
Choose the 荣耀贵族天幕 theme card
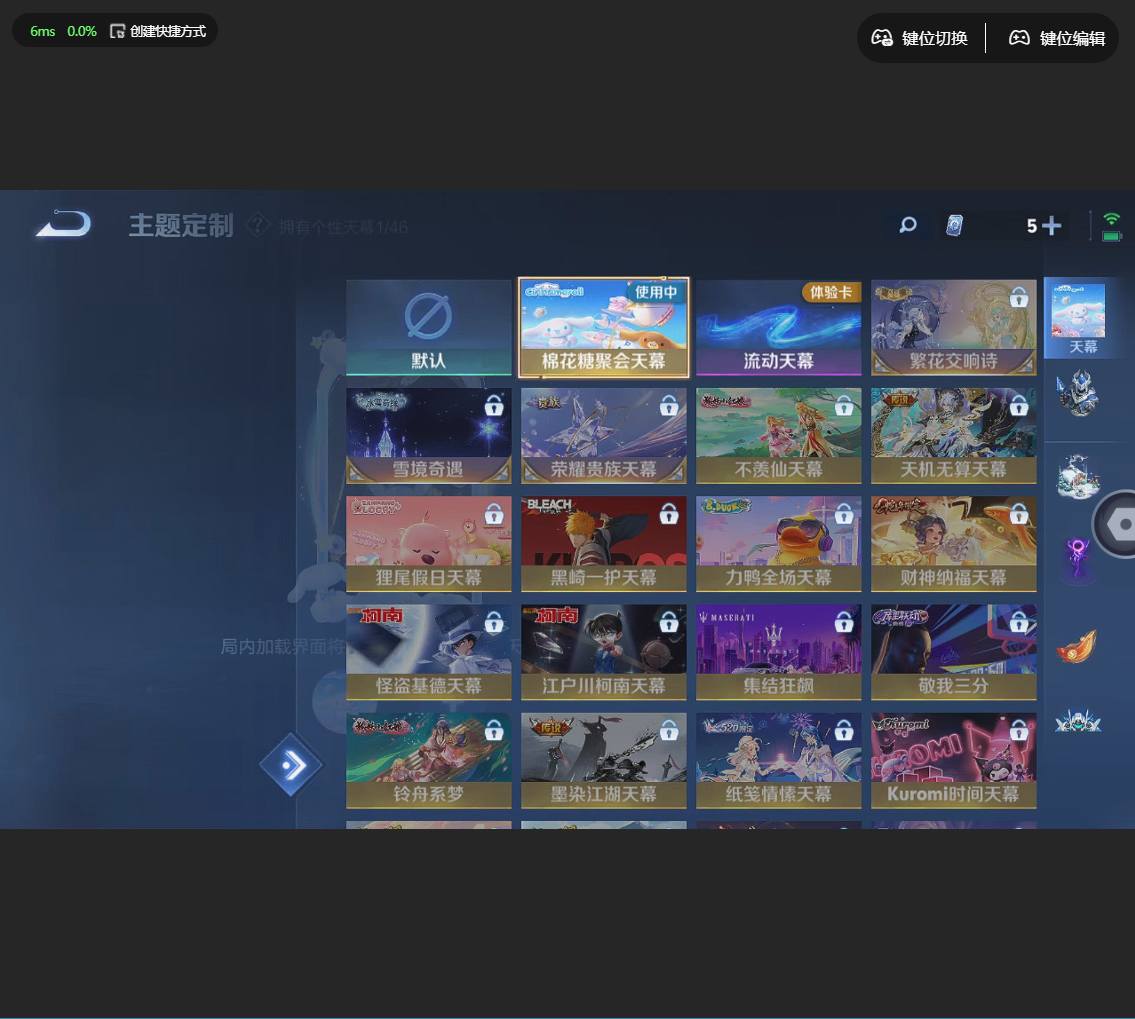click(604, 436)
